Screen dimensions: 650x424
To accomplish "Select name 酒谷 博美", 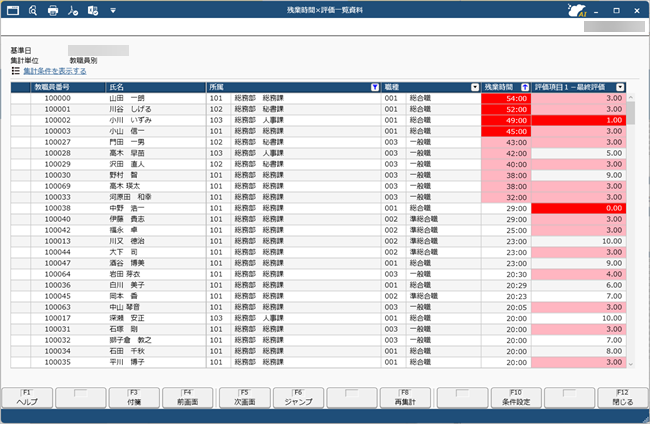I will coord(127,263).
